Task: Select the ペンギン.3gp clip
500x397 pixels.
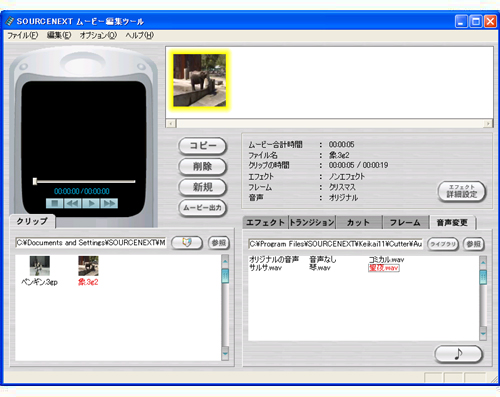Action: pos(40,271)
